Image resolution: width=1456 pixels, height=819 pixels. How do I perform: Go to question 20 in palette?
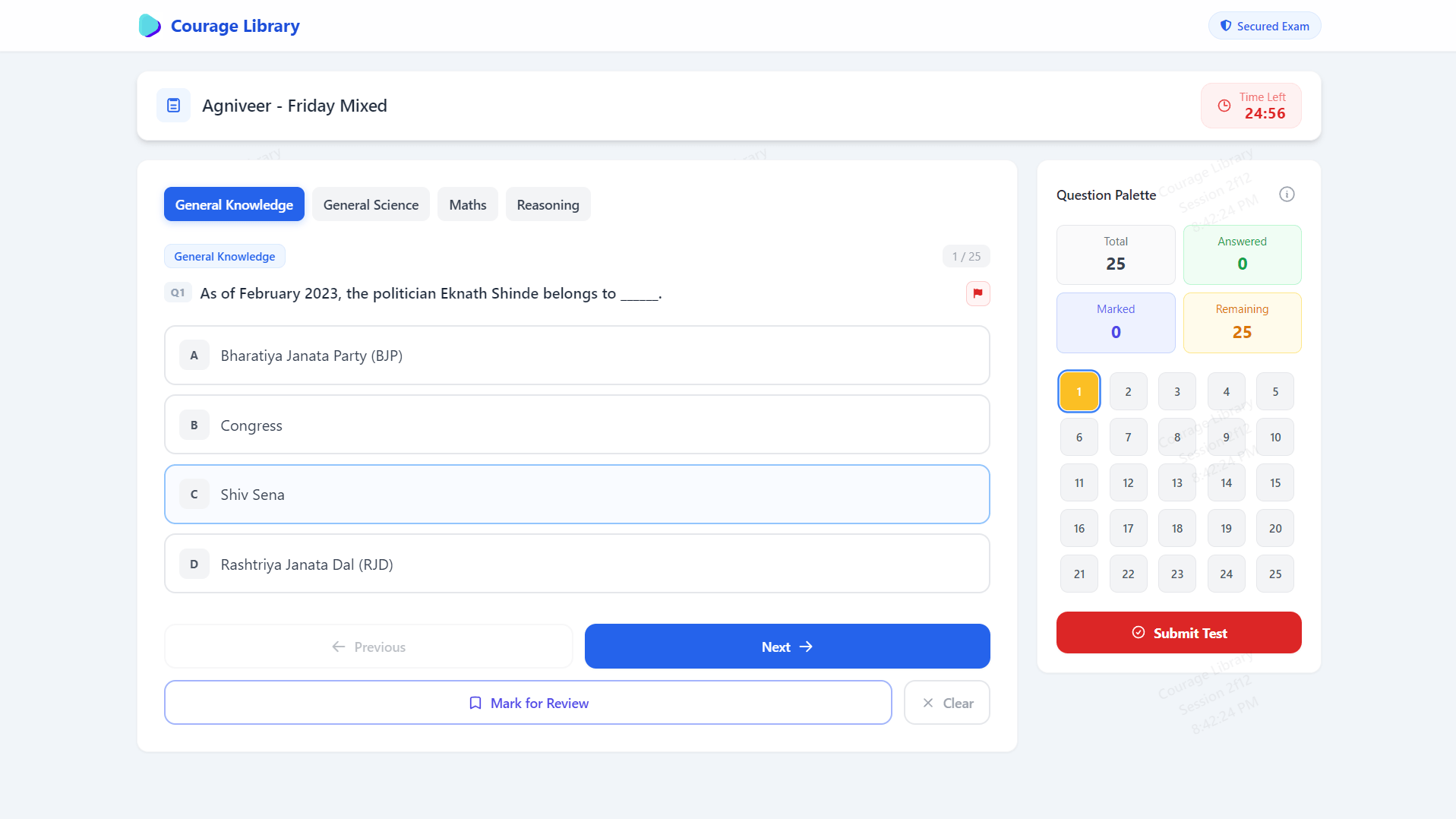(1275, 529)
